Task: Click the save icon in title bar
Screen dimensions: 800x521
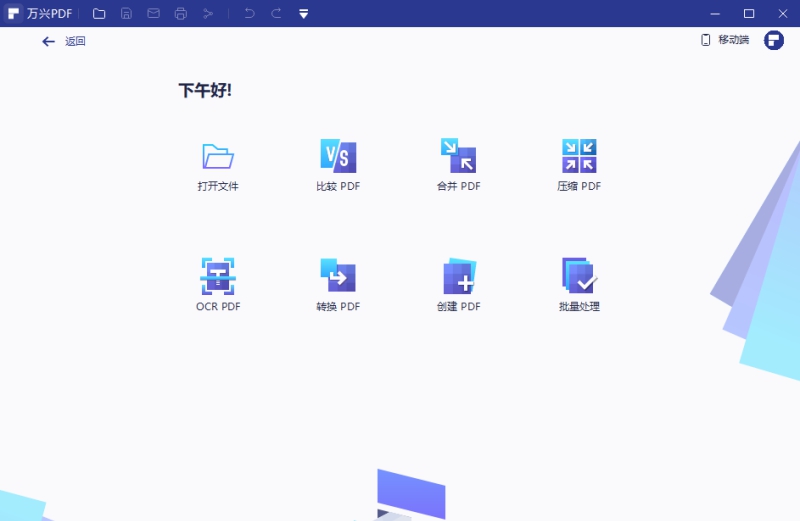Action: 126,14
